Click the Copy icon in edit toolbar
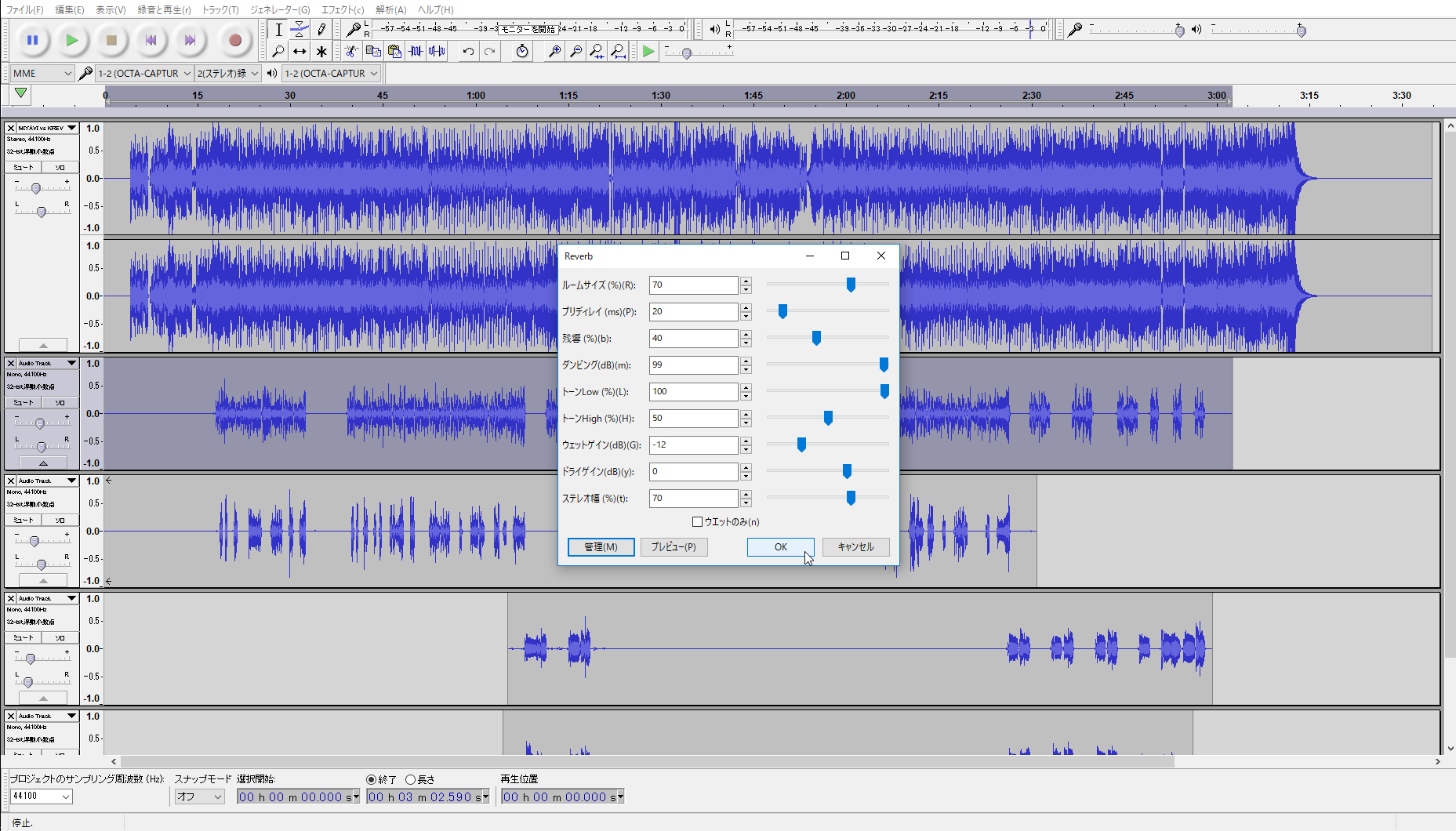Screen dimensions: 1456x831 tap(373, 52)
